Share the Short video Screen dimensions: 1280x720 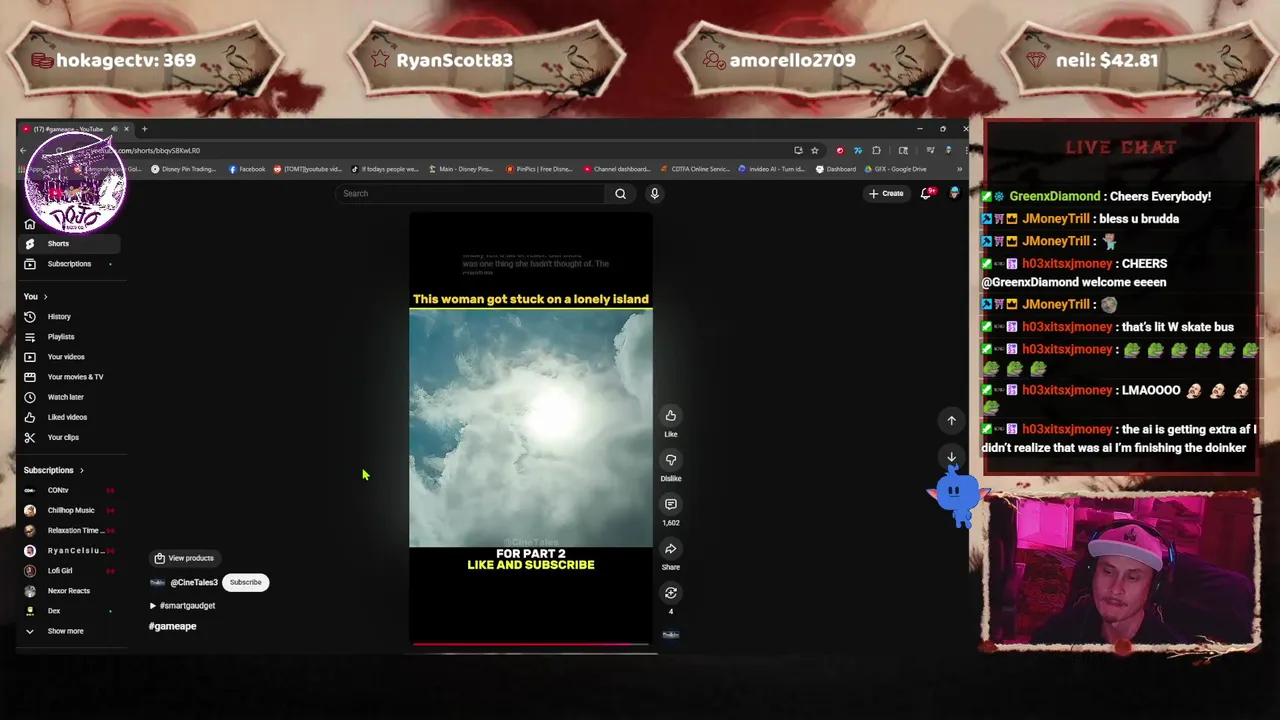(671, 549)
